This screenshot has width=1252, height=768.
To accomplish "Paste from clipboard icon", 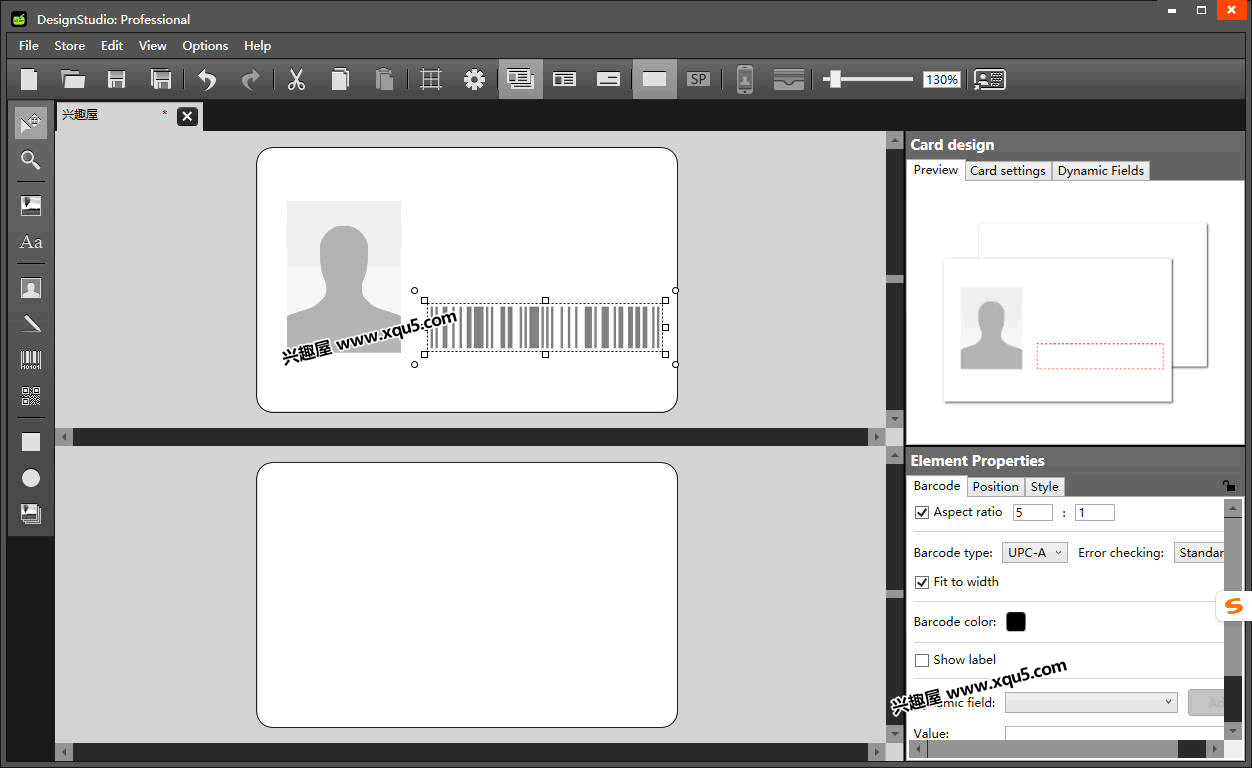I will click(x=384, y=79).
